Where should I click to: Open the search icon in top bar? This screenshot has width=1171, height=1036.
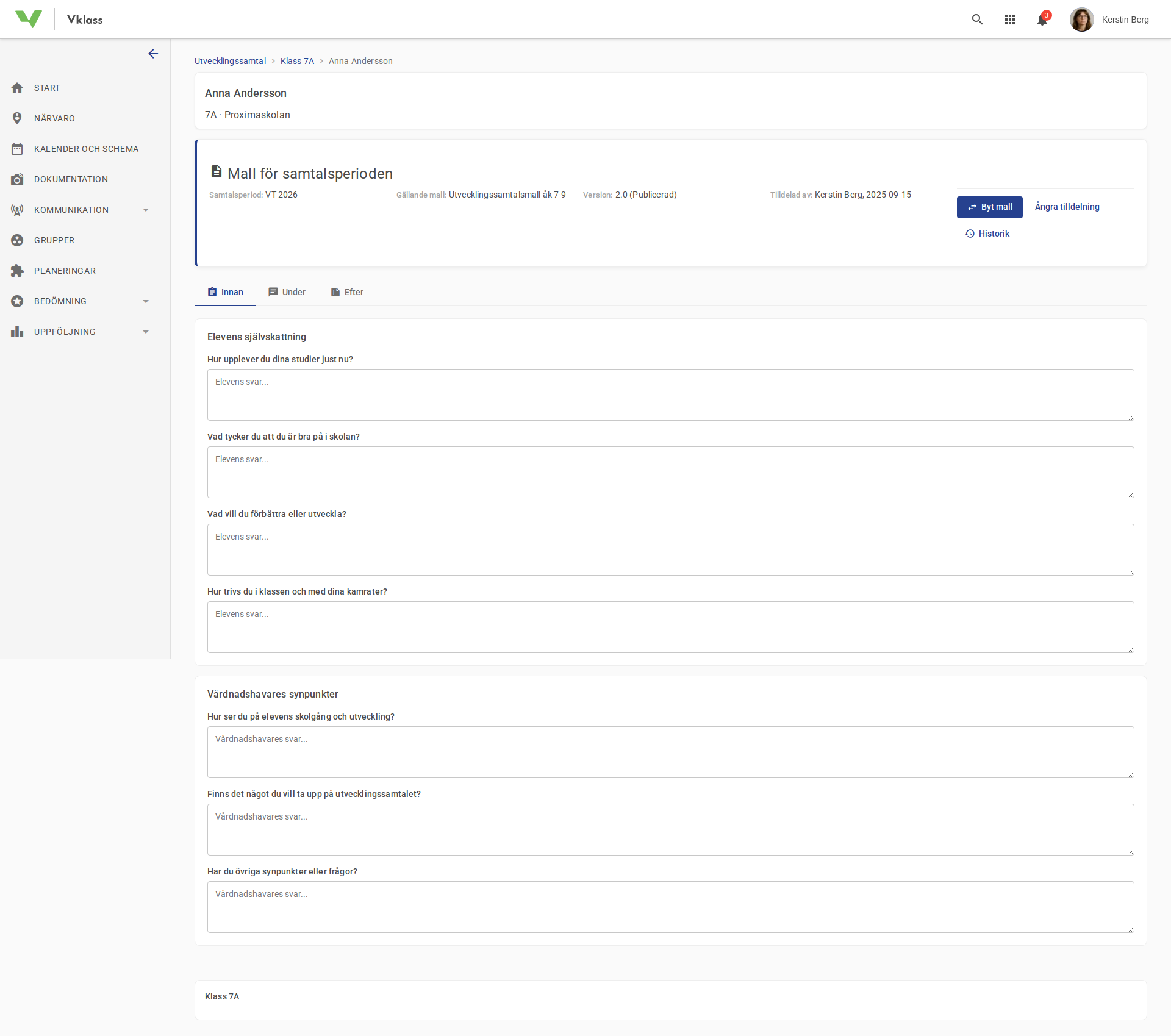click(x=978, y=20)
